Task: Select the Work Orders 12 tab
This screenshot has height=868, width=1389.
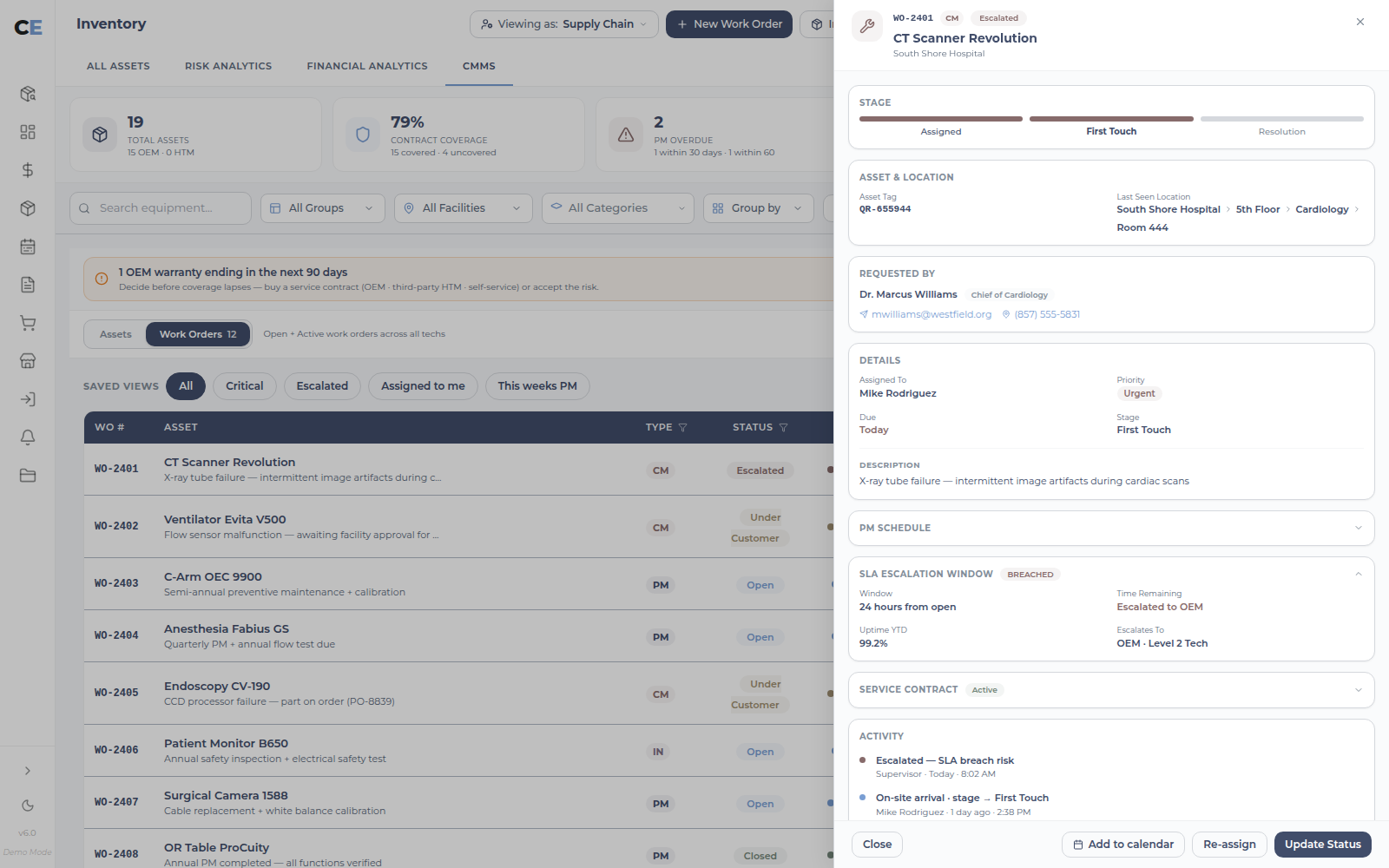Action: coord(198,334)
